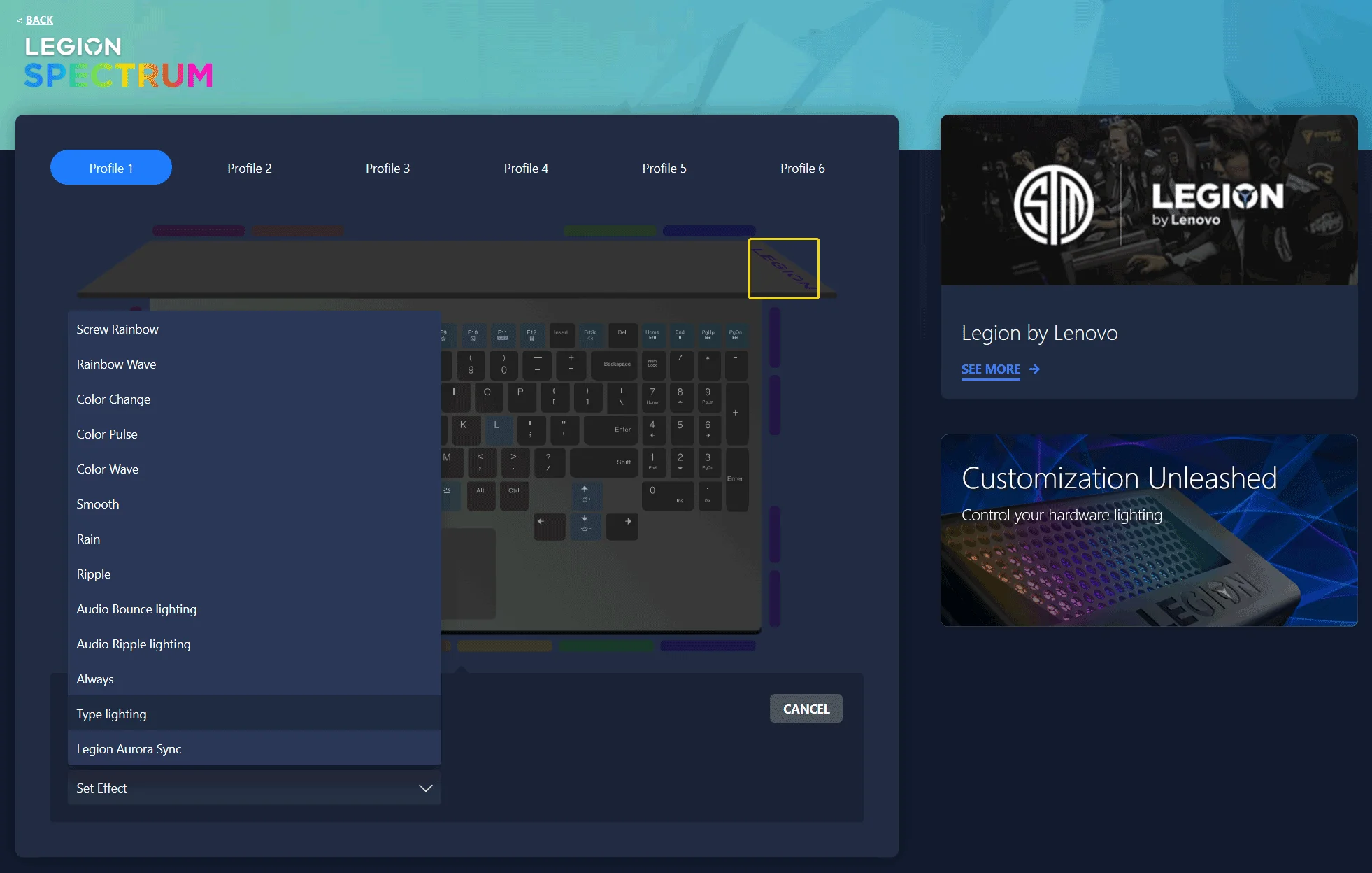Select the F12 key on preview
Viewport: 1372px width, 873px height.
pos(532,336)
